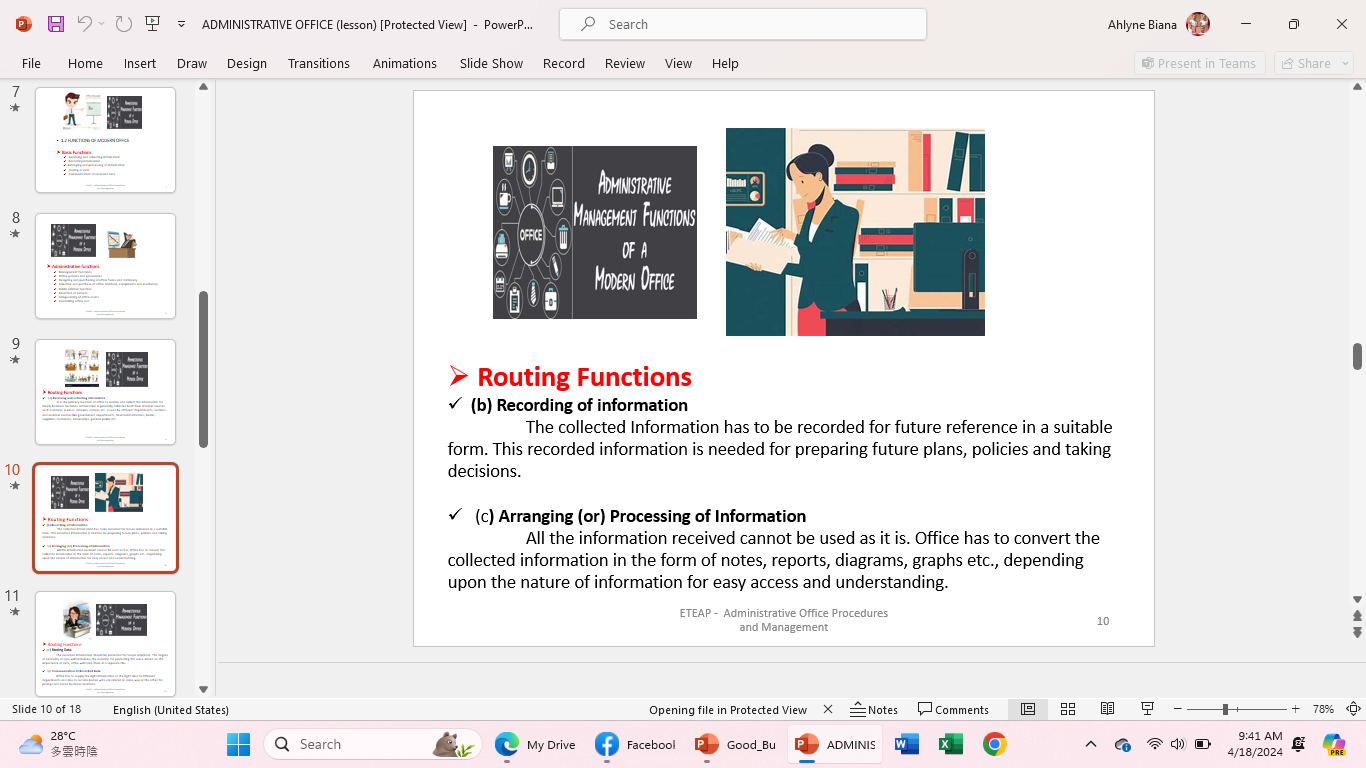Switch to the Review tab
Image resolution: width=1366 pixels, height=768 pixels.
coord(625,63)
